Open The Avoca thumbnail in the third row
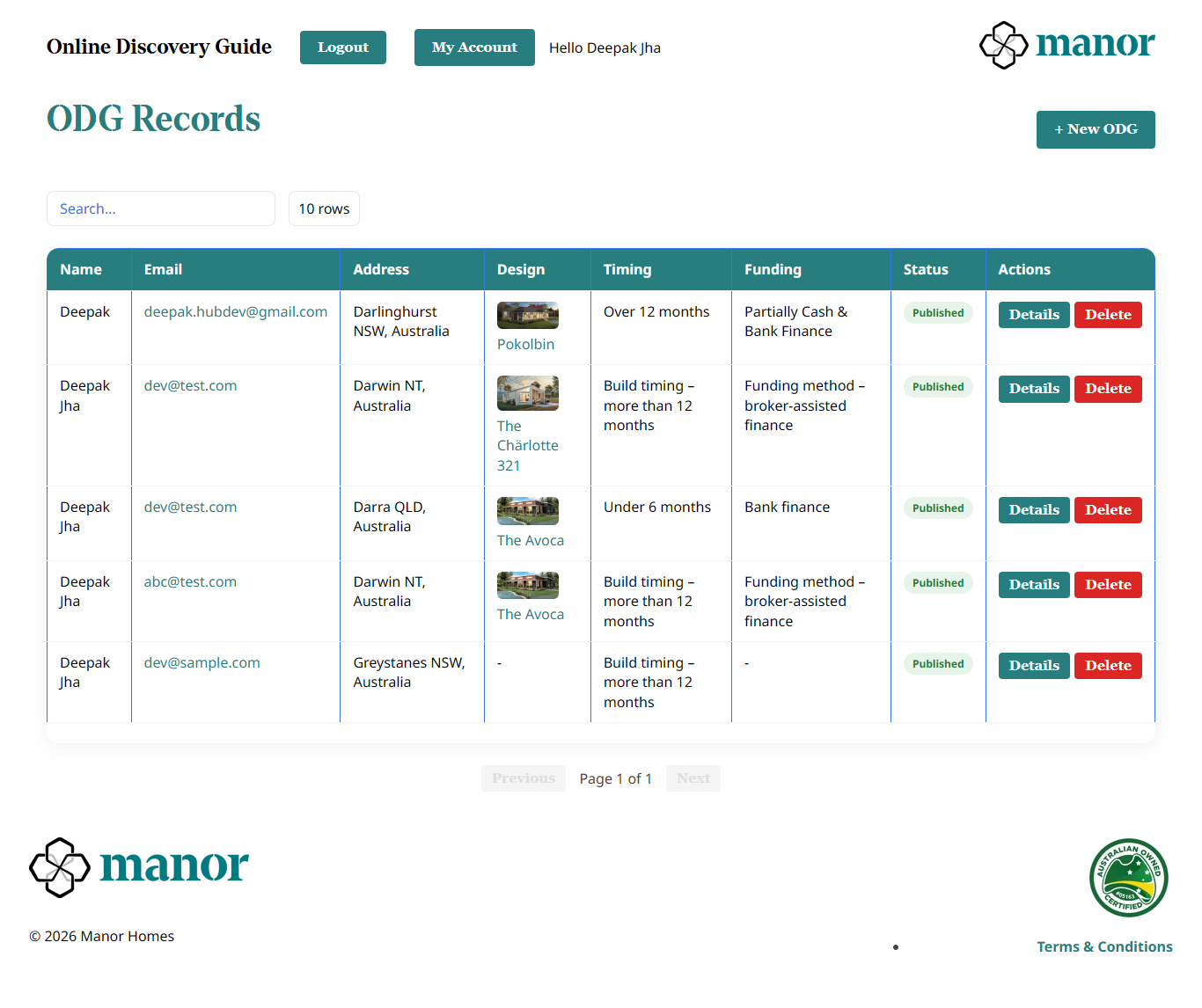1202x1008 pixels. pos(527,510)
